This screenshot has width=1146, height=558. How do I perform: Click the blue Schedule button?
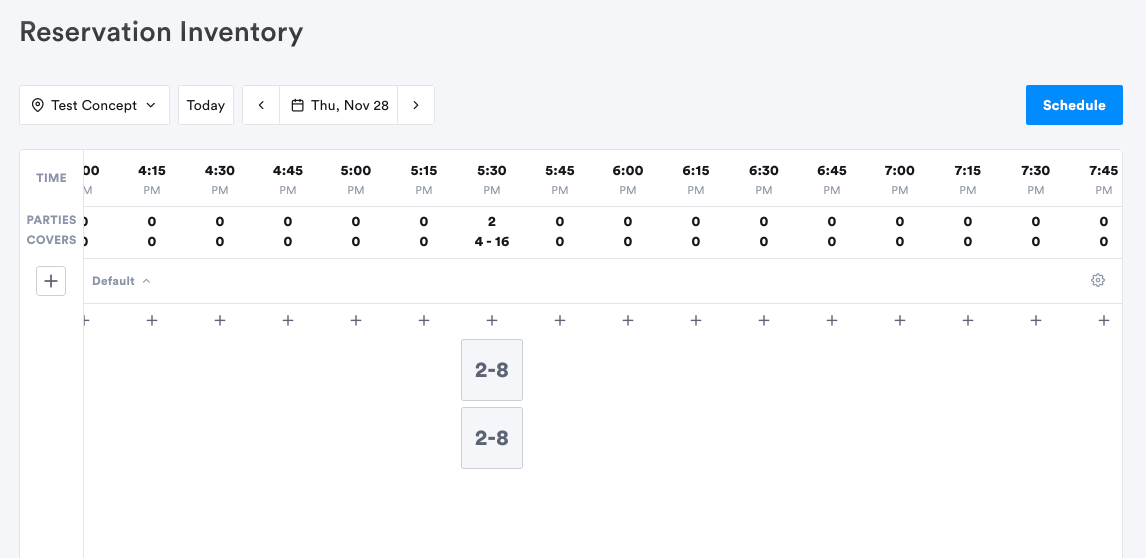click(1074, 105)
